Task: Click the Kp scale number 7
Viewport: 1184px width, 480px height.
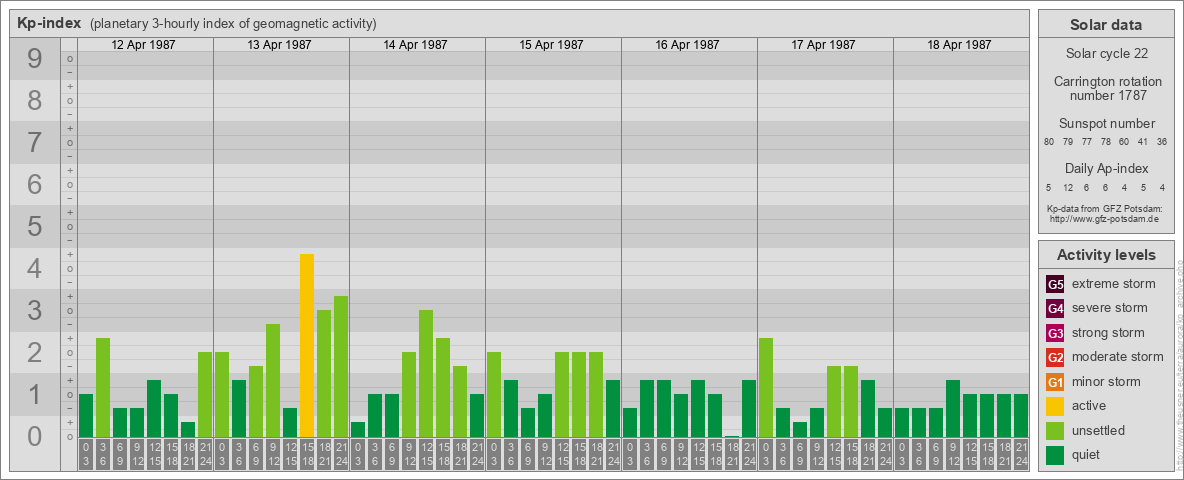Action: pyautogui.click(x=35, y=143)
